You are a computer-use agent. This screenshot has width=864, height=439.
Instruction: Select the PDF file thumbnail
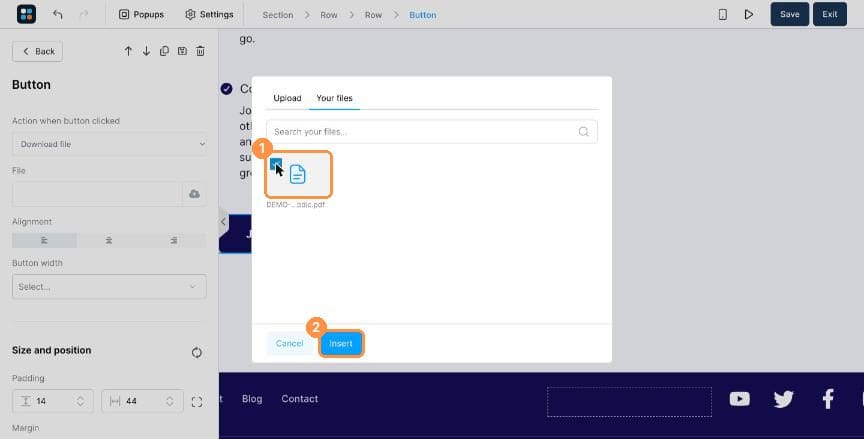click(x=299, y=175)
